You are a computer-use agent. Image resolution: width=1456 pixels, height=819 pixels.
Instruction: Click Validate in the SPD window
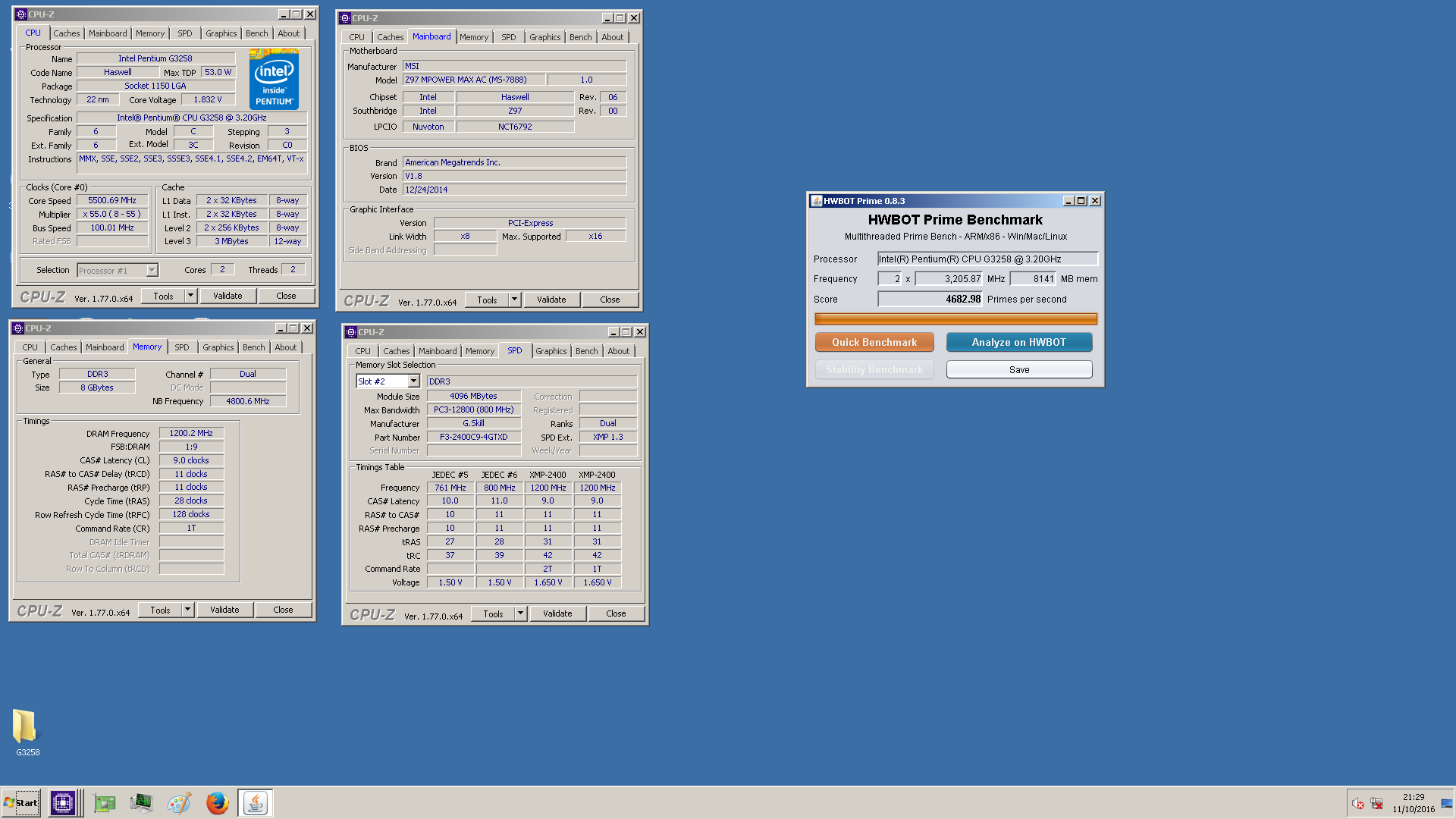557,613
